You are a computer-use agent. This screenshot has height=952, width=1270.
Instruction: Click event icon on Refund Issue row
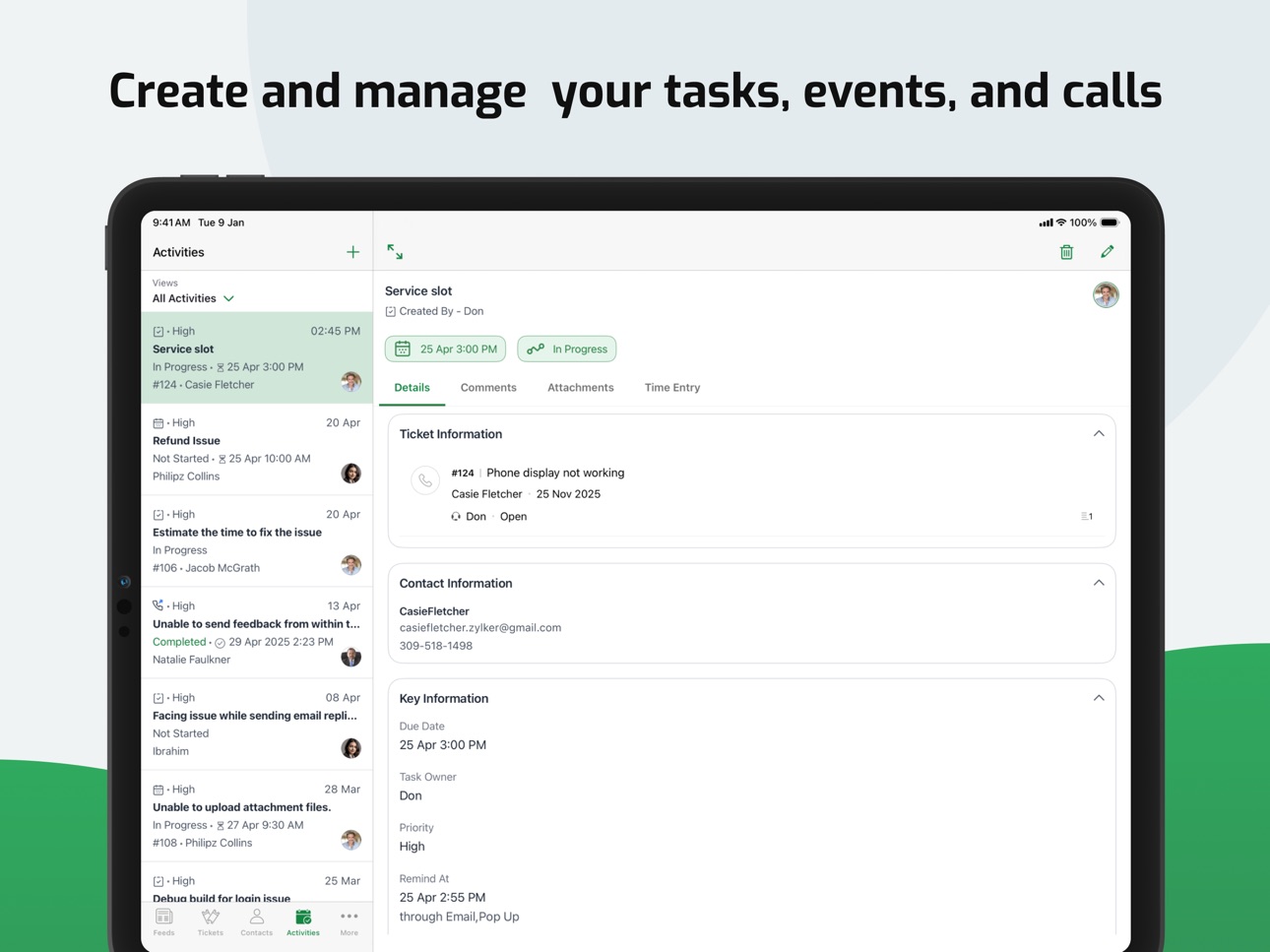pos(158,423)
